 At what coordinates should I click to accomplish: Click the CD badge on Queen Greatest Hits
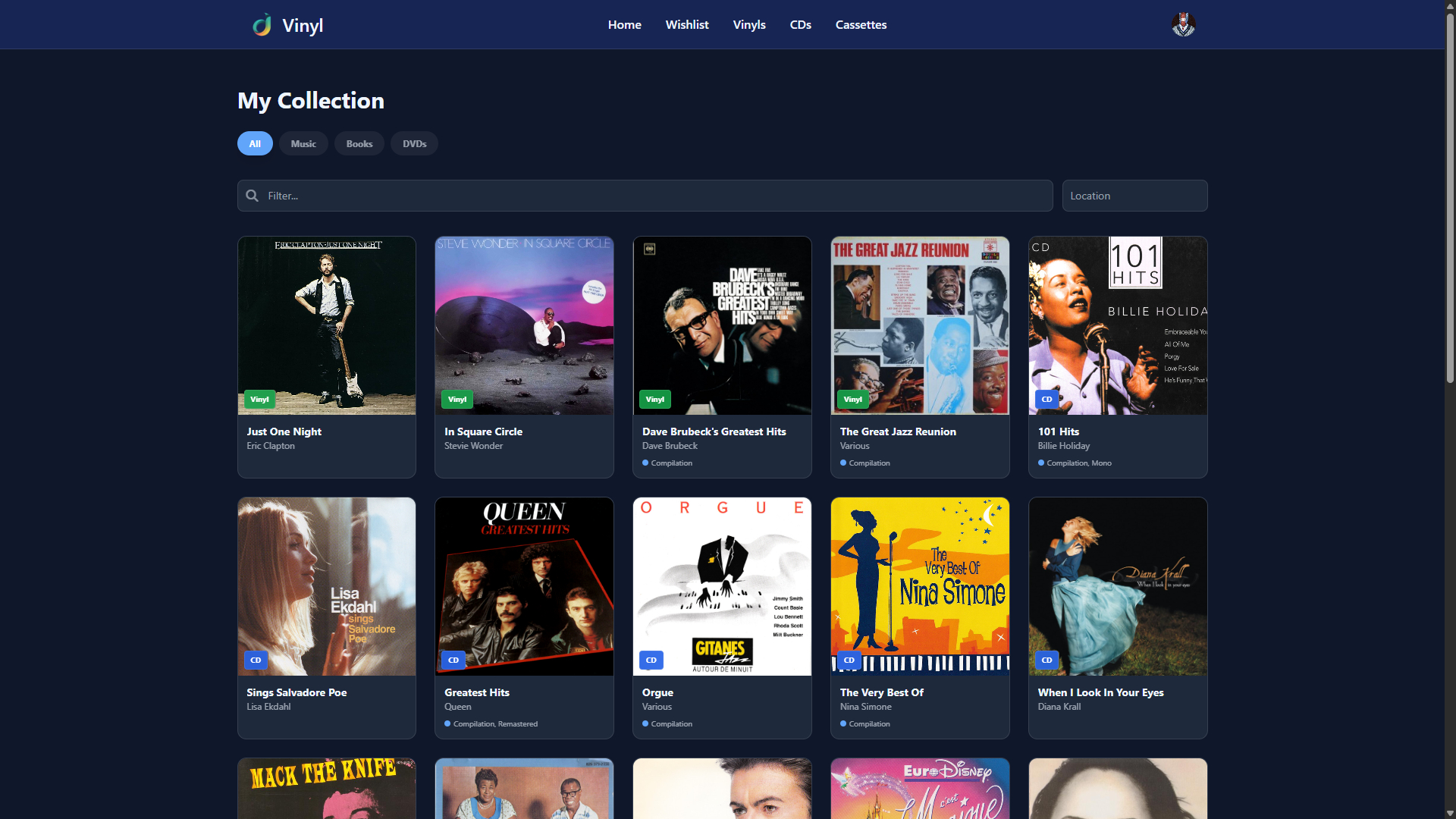point(453,661)
